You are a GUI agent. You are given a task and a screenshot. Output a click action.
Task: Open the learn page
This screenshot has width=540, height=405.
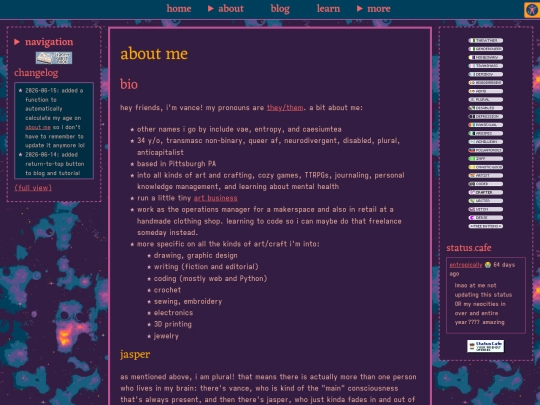coord(328,9)
